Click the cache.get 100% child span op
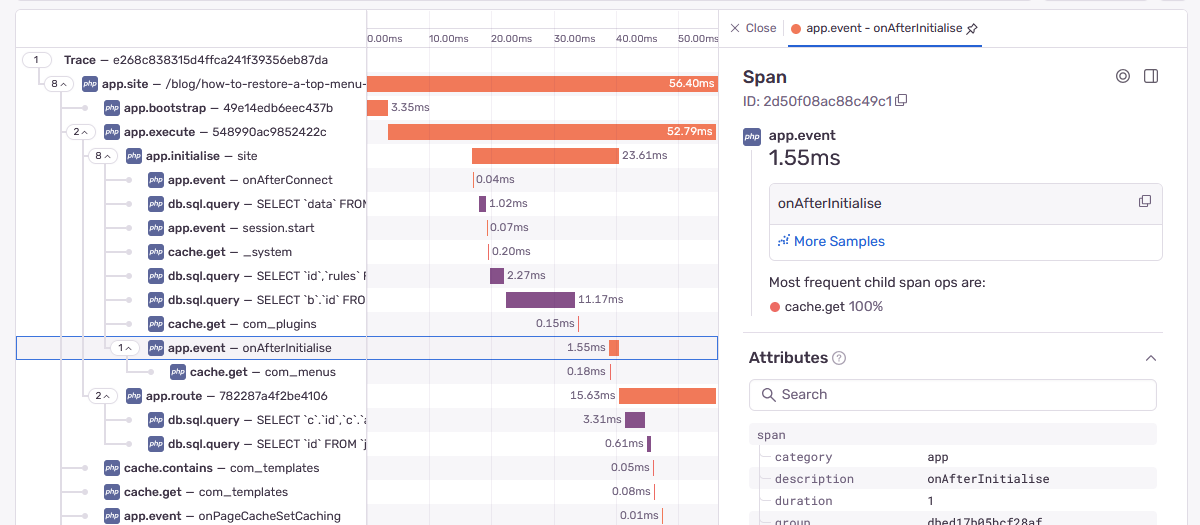 (826, 307)
